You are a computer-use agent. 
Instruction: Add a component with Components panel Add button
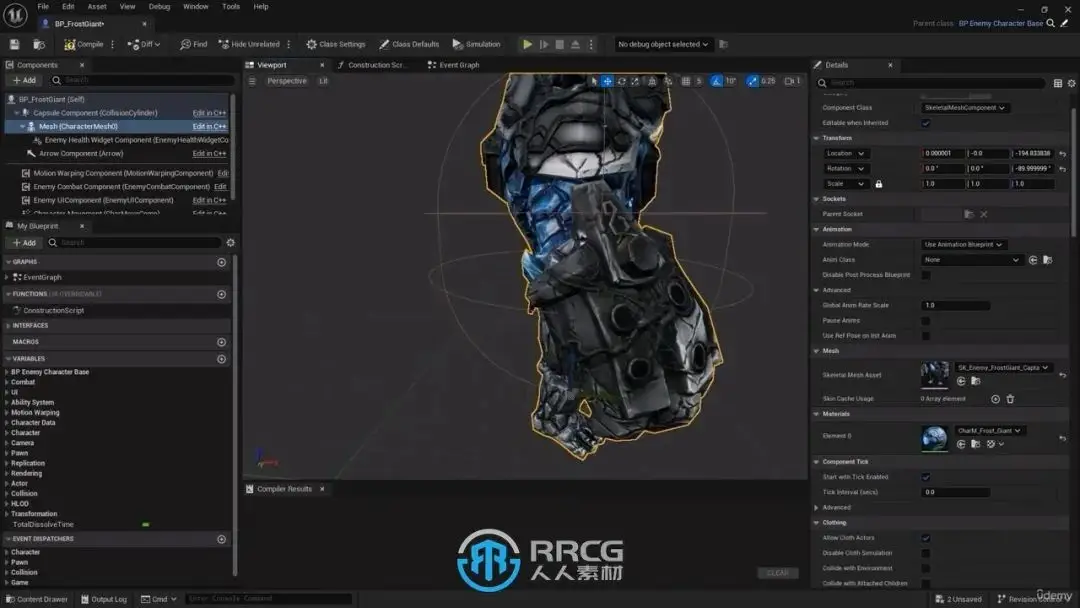24,80
